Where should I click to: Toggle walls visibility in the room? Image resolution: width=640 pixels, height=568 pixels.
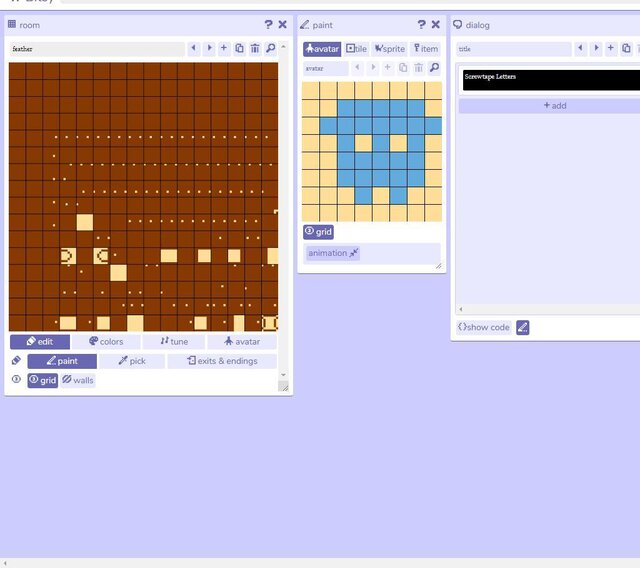pos(78,380)
